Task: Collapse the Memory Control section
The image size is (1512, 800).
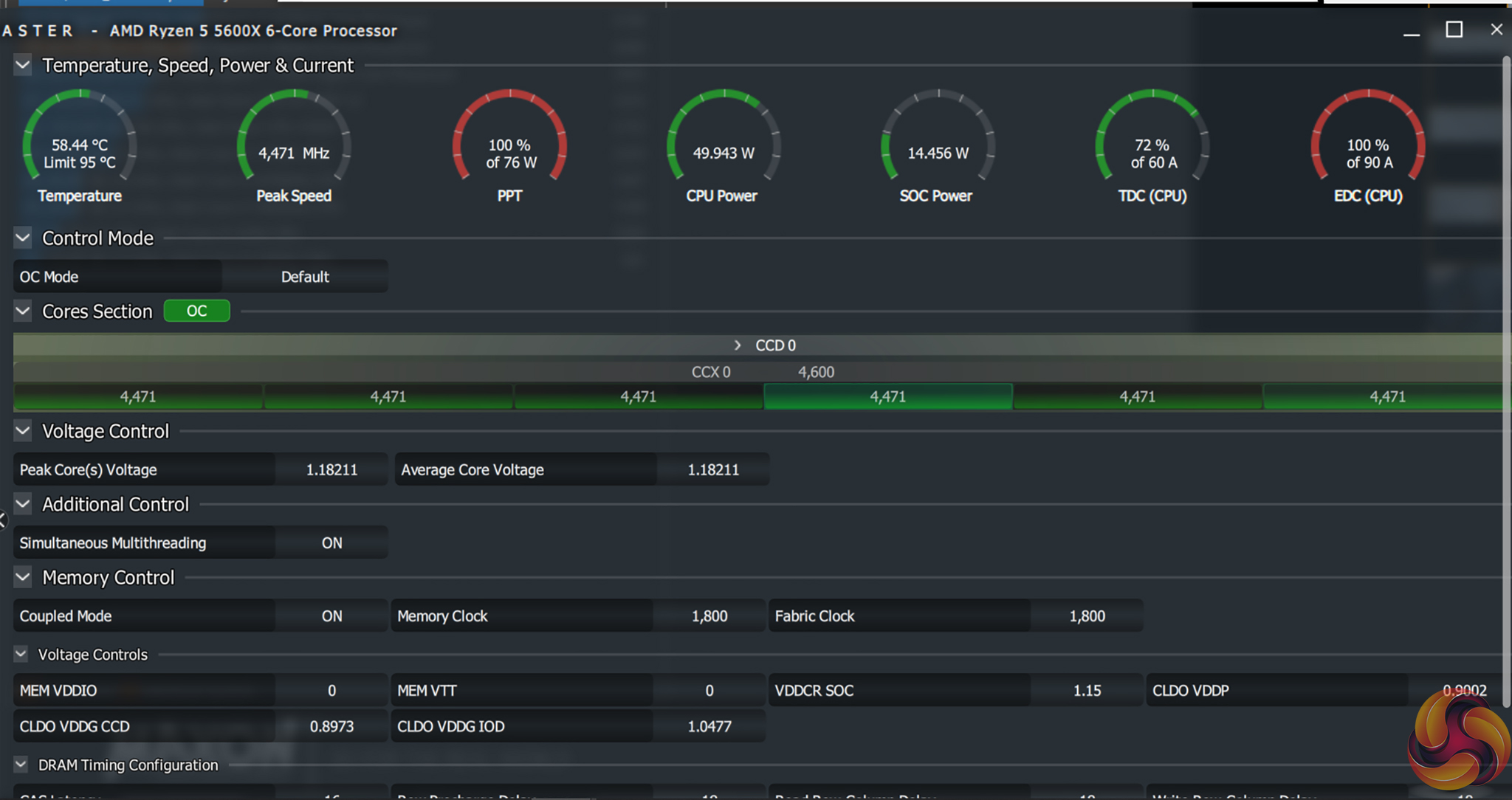Action: click(23, 577)
